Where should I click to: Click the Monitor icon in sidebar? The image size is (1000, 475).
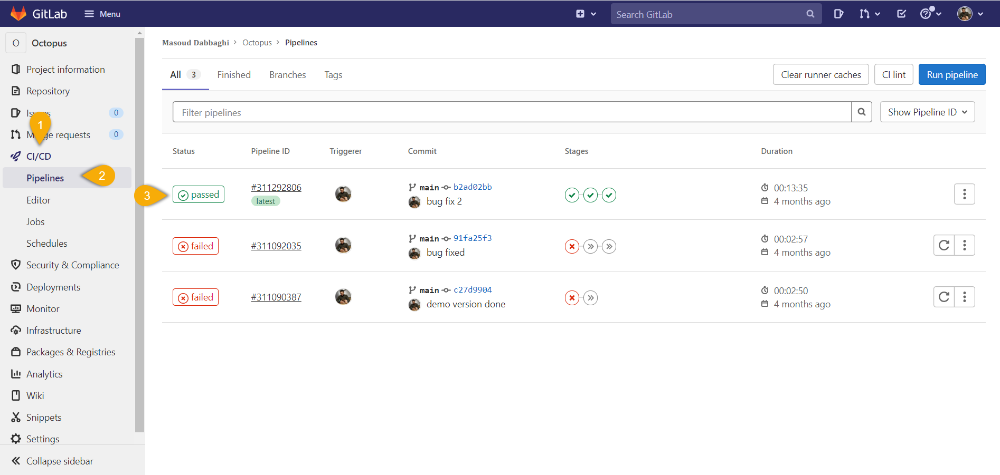pos(16,309)
